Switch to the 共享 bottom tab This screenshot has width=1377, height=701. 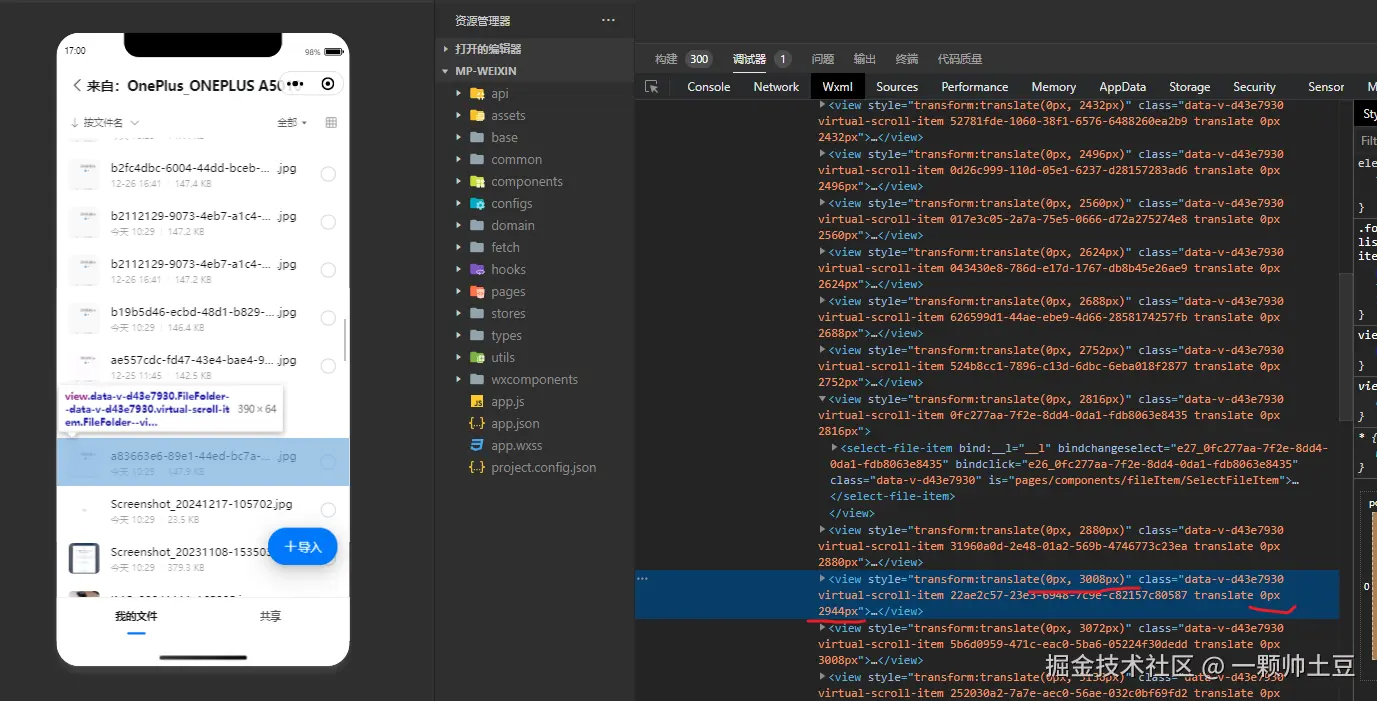click(270, 616)
